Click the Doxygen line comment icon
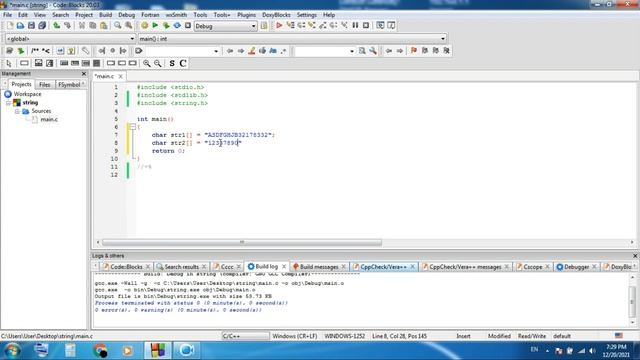The width and height of the screenshot is (640, 360). (x=46, y=51)
